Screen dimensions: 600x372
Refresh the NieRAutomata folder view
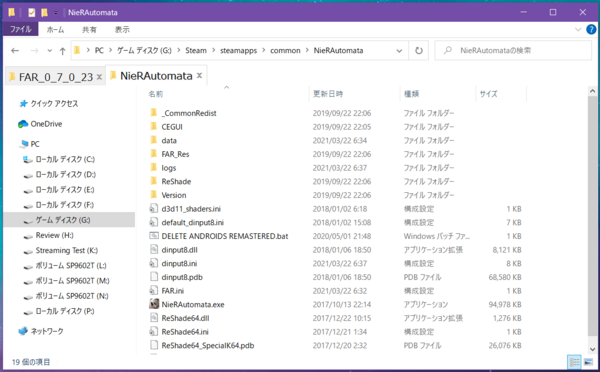click(419, 51)
